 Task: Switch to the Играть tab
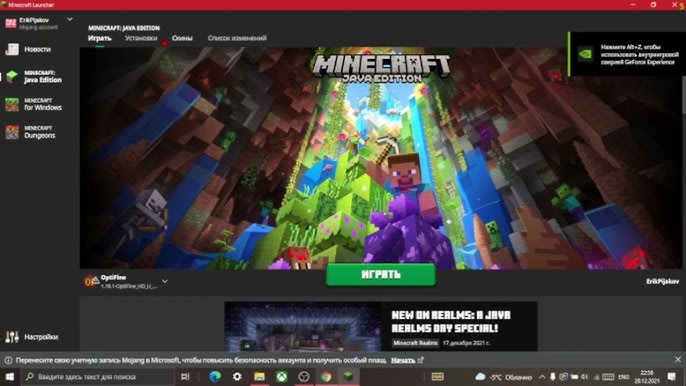[99, 38]
